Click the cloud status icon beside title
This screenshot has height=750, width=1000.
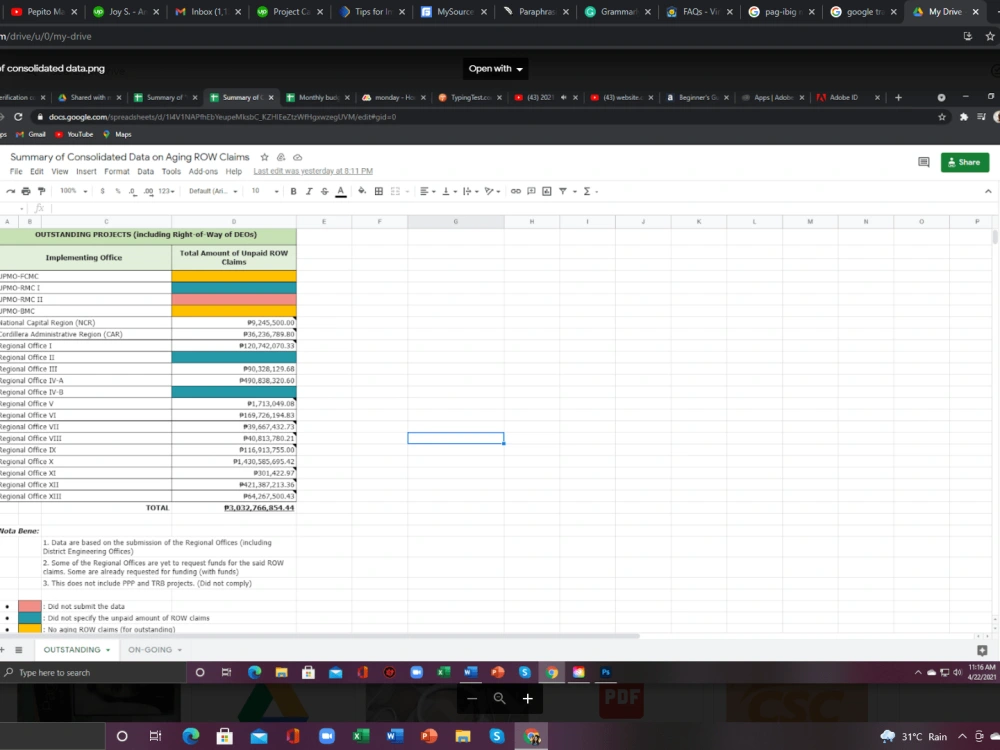click(x=297, y=157)
